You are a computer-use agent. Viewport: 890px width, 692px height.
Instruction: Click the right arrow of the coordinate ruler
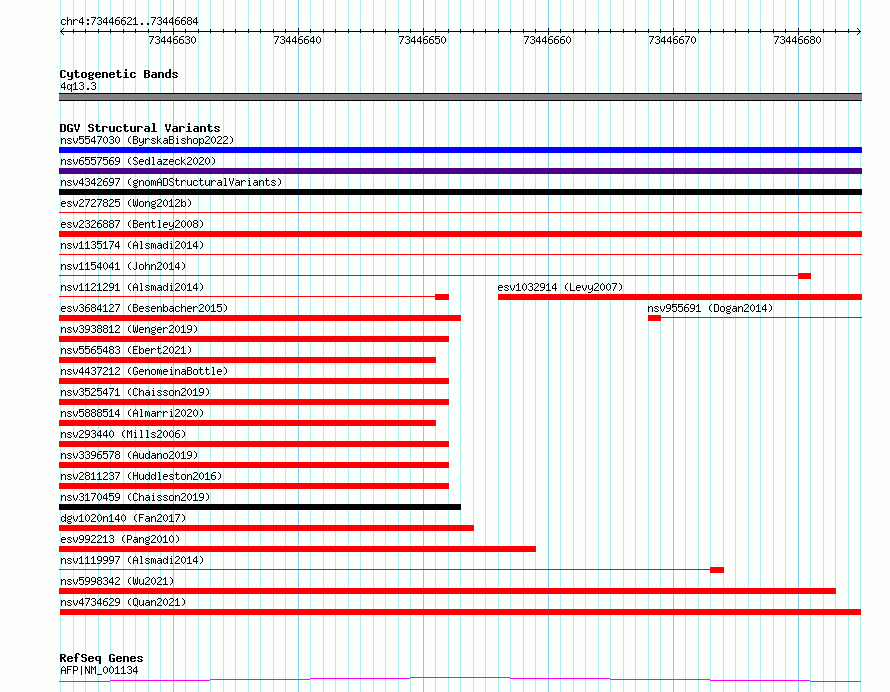pos(859,31)
